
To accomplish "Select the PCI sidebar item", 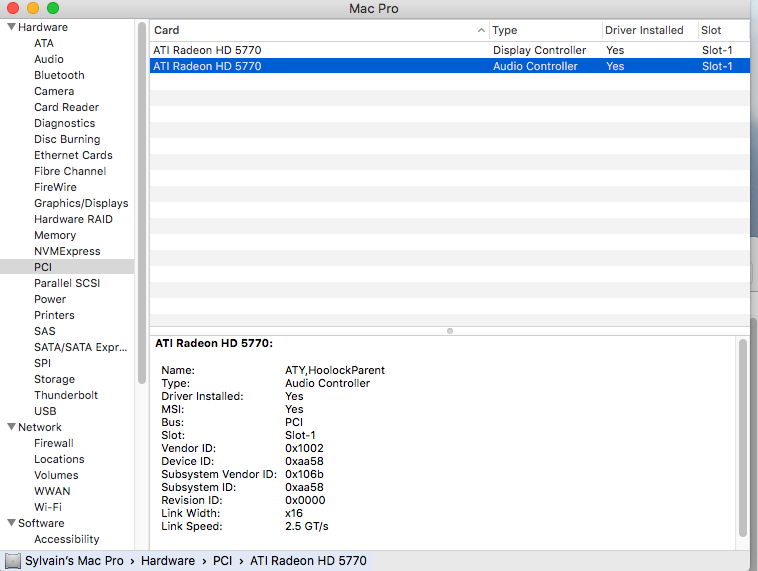I will [x=67, y=267].
